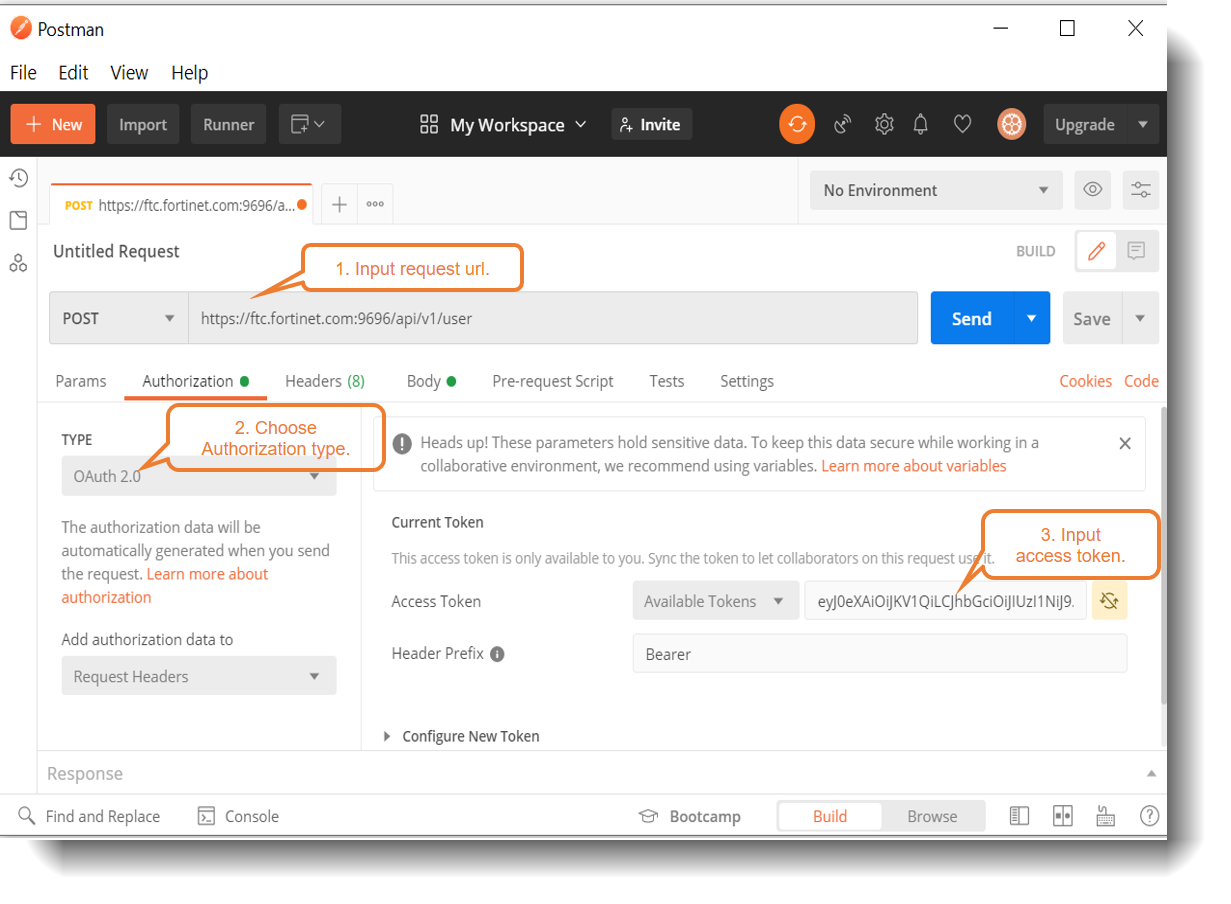Open the Capture requests satellite icon
The image size is (1231, 904).
tap(843, 124)
